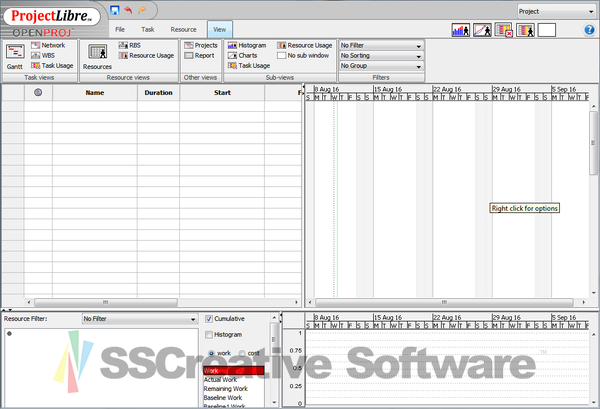Viewport: 600px width, 409px height.
Task: Click the task table horizontal scrollbar
Action: coord(106,302)
